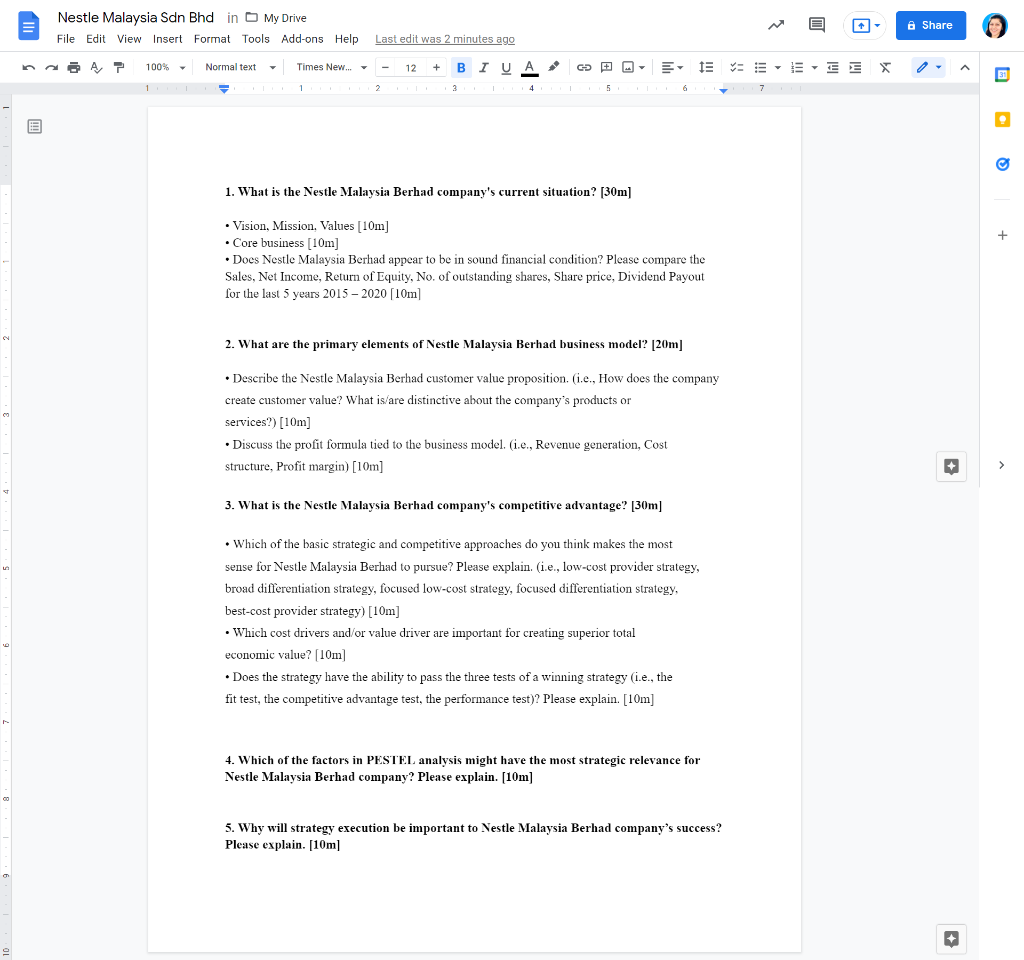
Task: Open the highlight color tool
Action: (x=554, y=67)
